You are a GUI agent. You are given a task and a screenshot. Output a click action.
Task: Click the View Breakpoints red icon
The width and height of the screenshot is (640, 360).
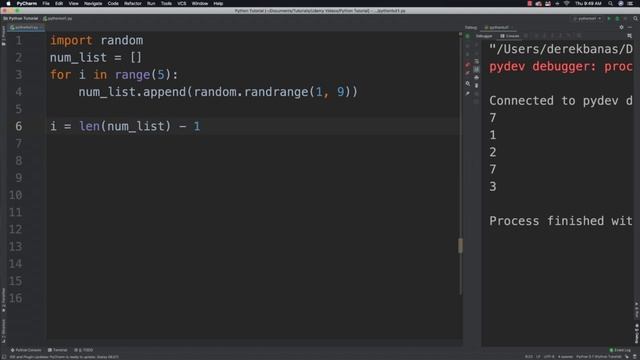(x=468, y=65)
